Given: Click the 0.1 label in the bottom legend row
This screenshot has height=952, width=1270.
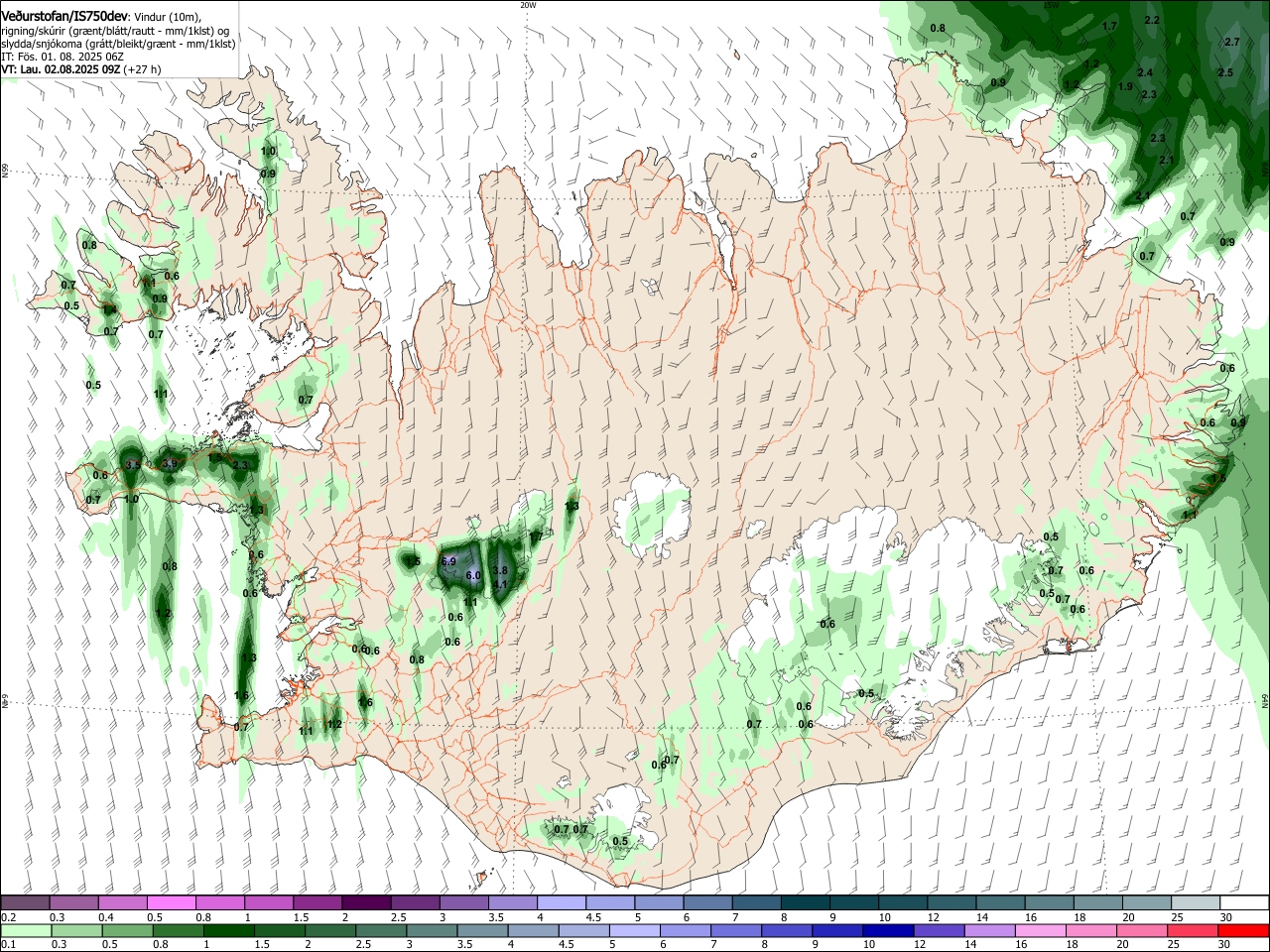Looking at the screenshot, I should [x=8, y=945].
